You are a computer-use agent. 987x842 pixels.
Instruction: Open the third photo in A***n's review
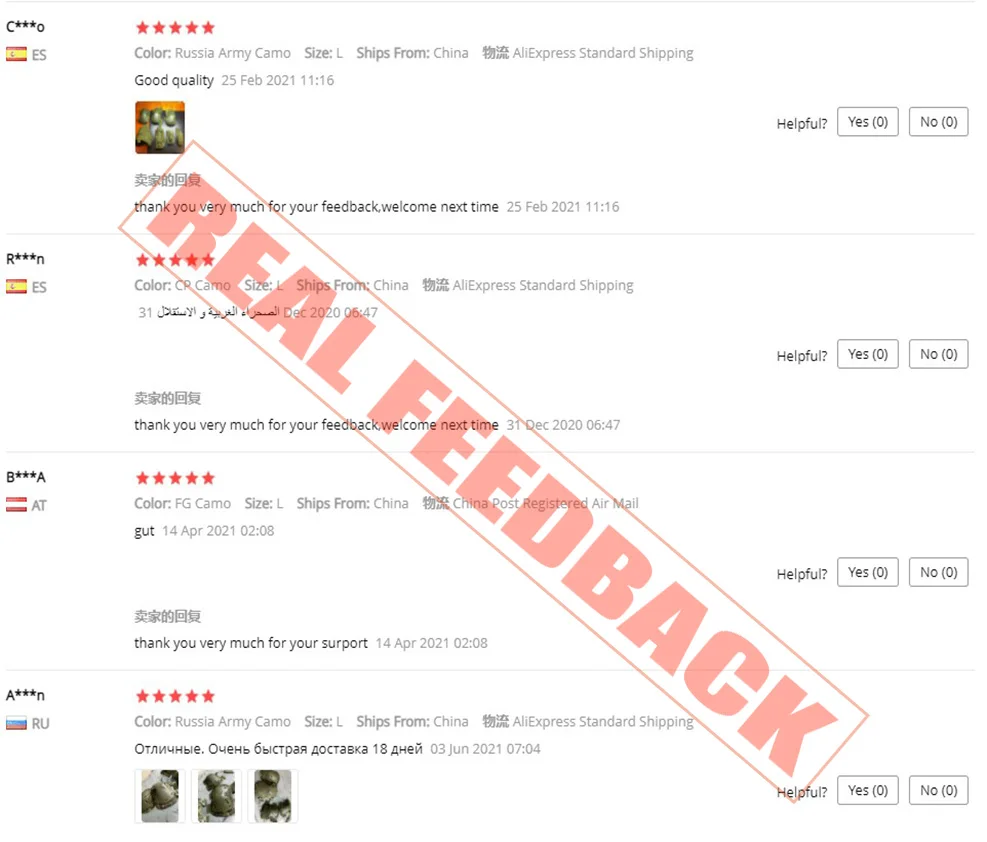coord(273,796)
